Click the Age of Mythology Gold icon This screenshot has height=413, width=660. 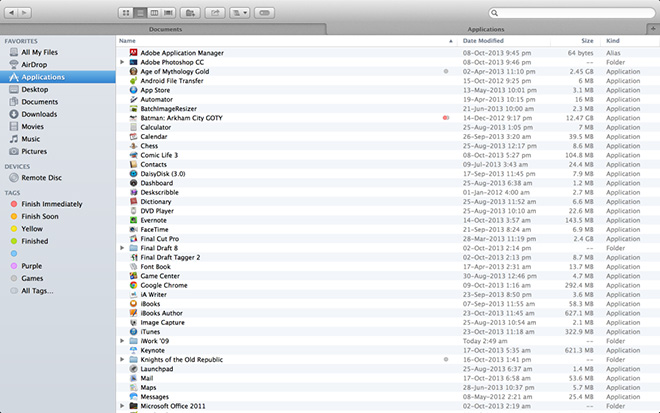point(133,71)
